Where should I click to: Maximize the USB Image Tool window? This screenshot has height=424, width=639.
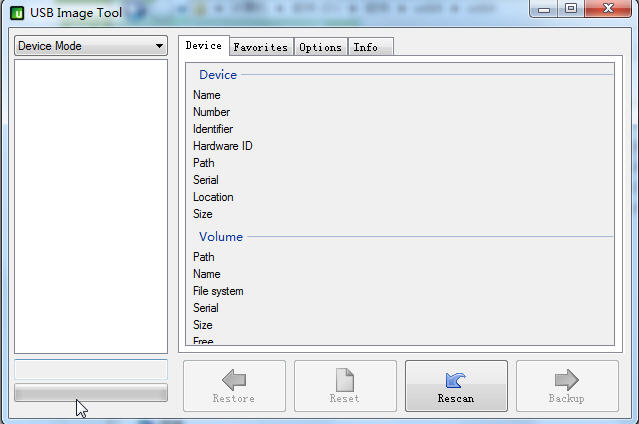[571, 9]
